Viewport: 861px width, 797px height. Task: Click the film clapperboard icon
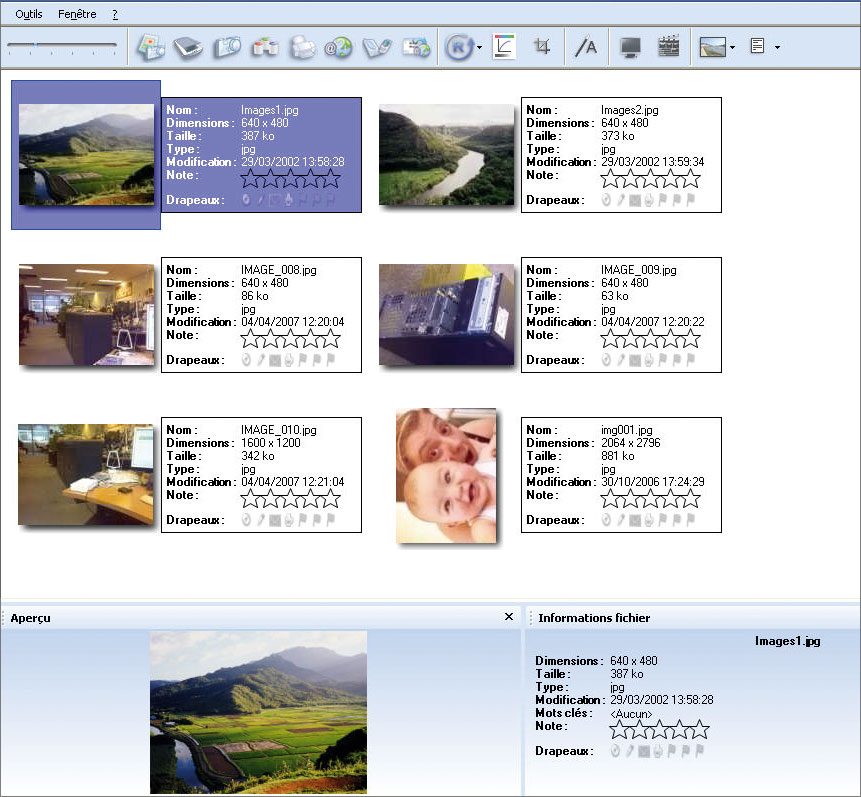[x=668, y=47]
